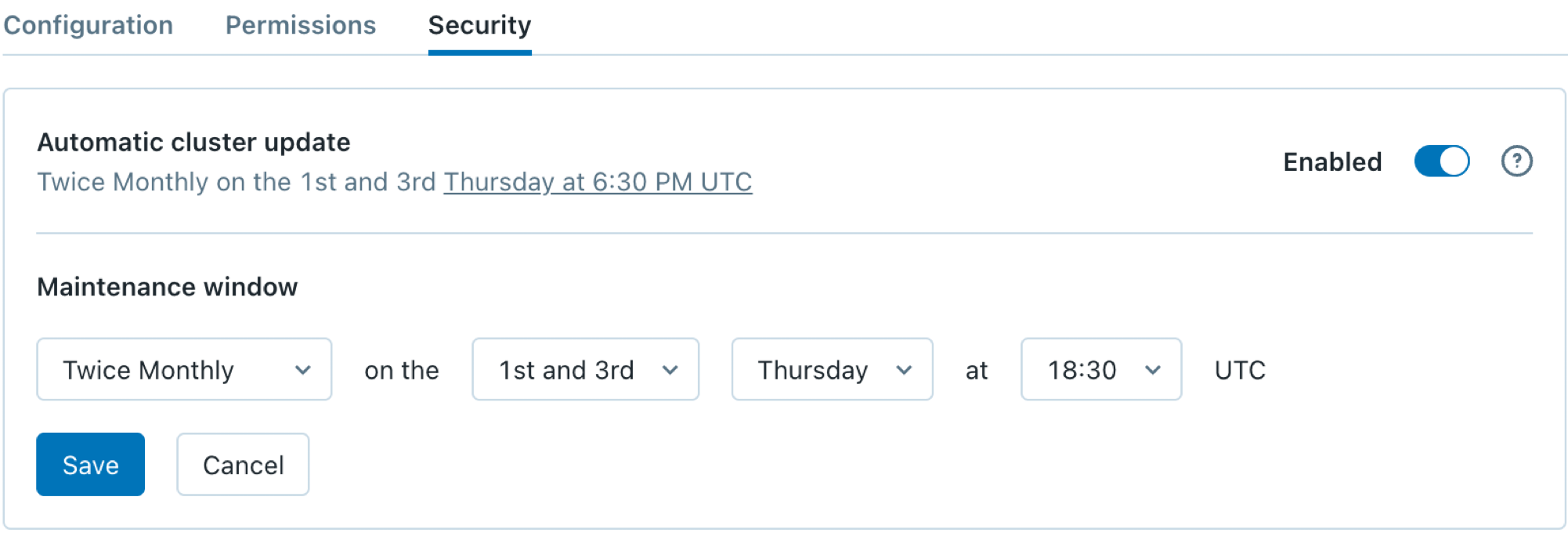Click the Thursday at 6:30 PM UTC link
The height and width of the screenshot is (533, 1568).
coord(598,181)
